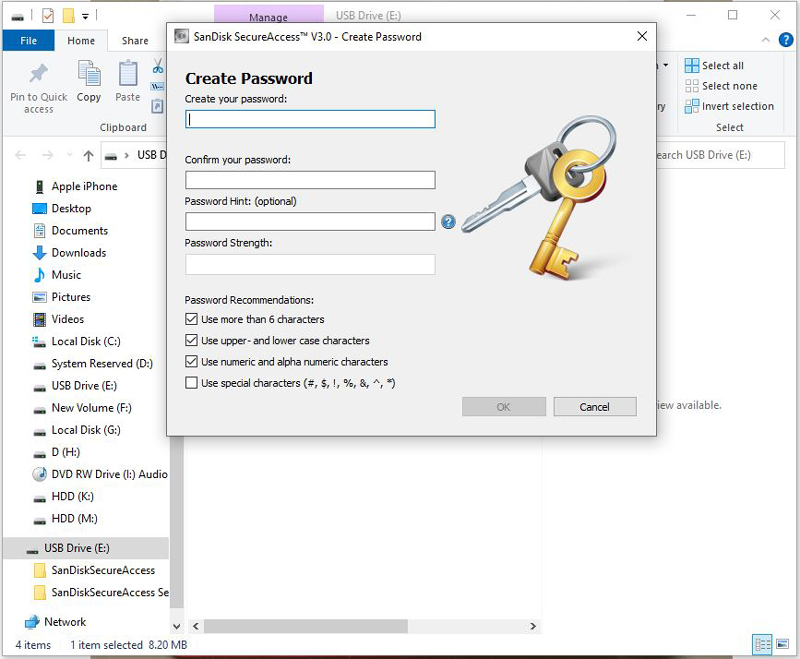Open the Manage tab in title bar
Image resolution: width=800 pixels, height=659 pixels.
pyautogui.click(x=268, y=16)
